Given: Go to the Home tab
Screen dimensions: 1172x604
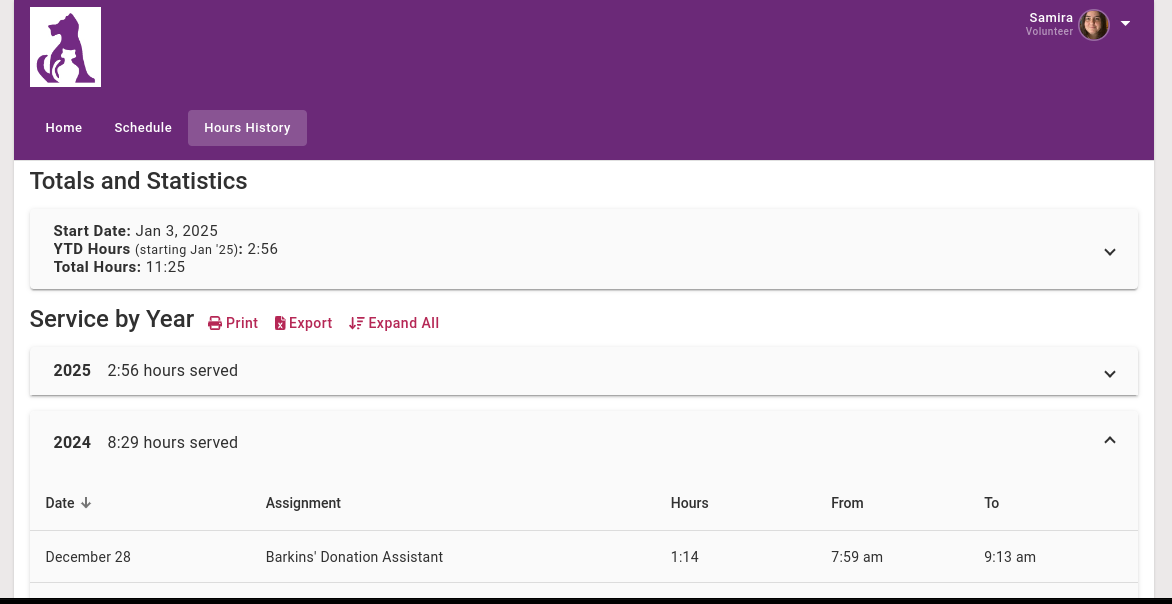Looking at the screenshot, I should (x=64, y=128).
